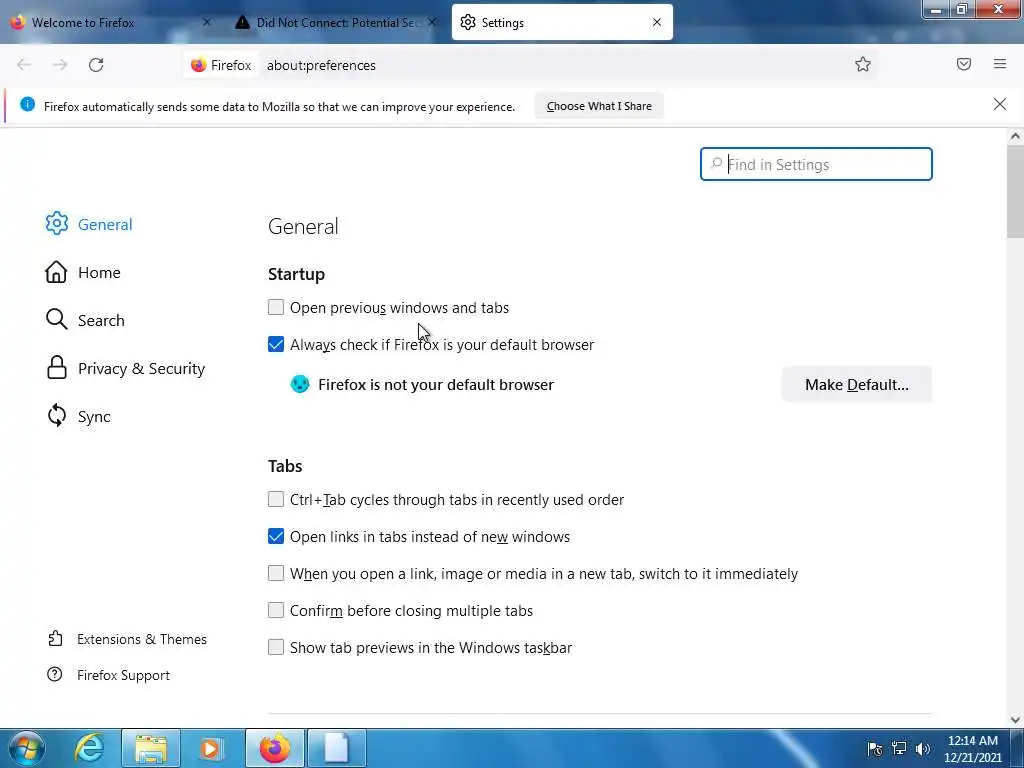Viewport: 1024px width, 768px height.
Task: Open the Firefox Support link
Action: click(x=123, y=675)
